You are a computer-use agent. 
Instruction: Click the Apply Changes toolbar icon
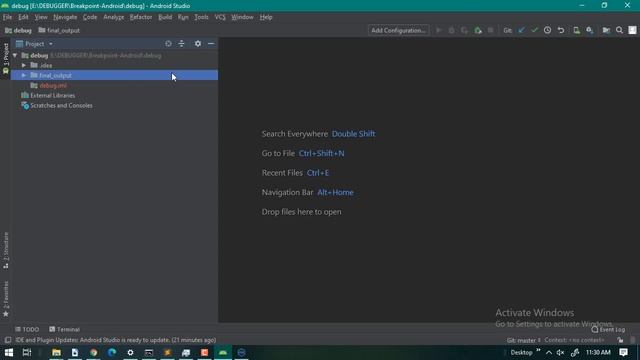(x=478, y=30)
